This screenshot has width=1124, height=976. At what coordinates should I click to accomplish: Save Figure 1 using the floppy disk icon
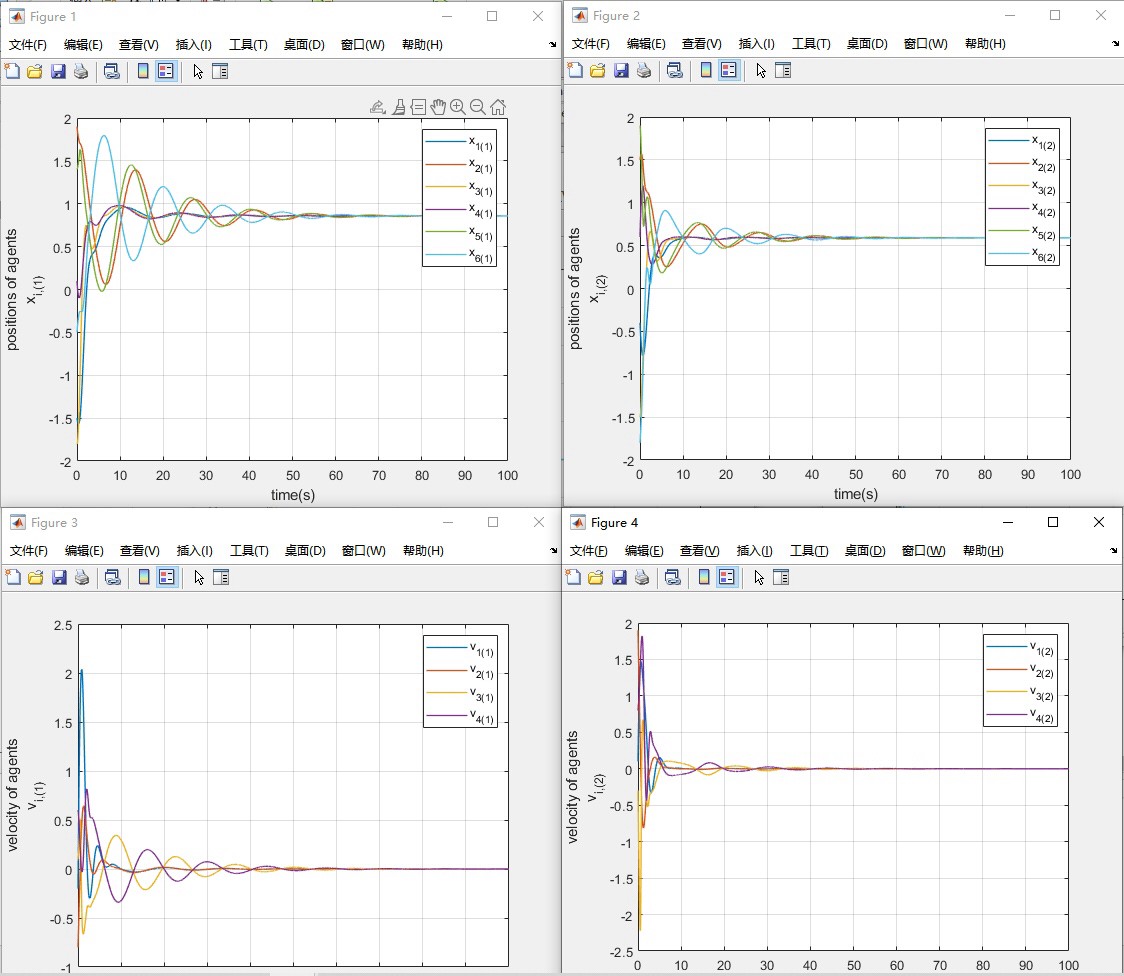click(x=58, y=71)
